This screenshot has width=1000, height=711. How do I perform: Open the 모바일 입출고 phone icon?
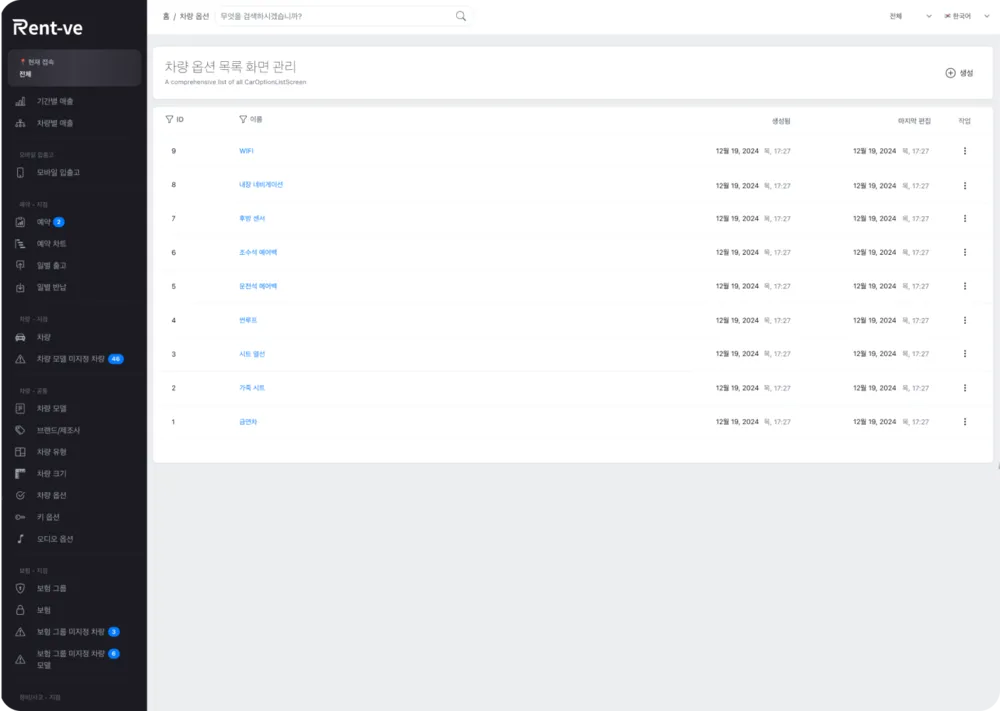20,172
